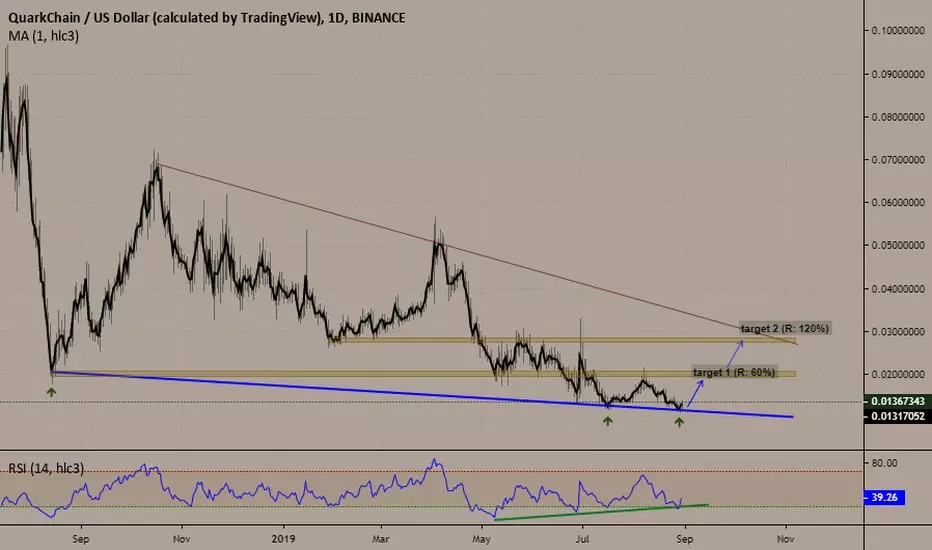Click the 0.09000000 price axis label
This screenshot has width=932, height=550.
click(x=898, y=74)
